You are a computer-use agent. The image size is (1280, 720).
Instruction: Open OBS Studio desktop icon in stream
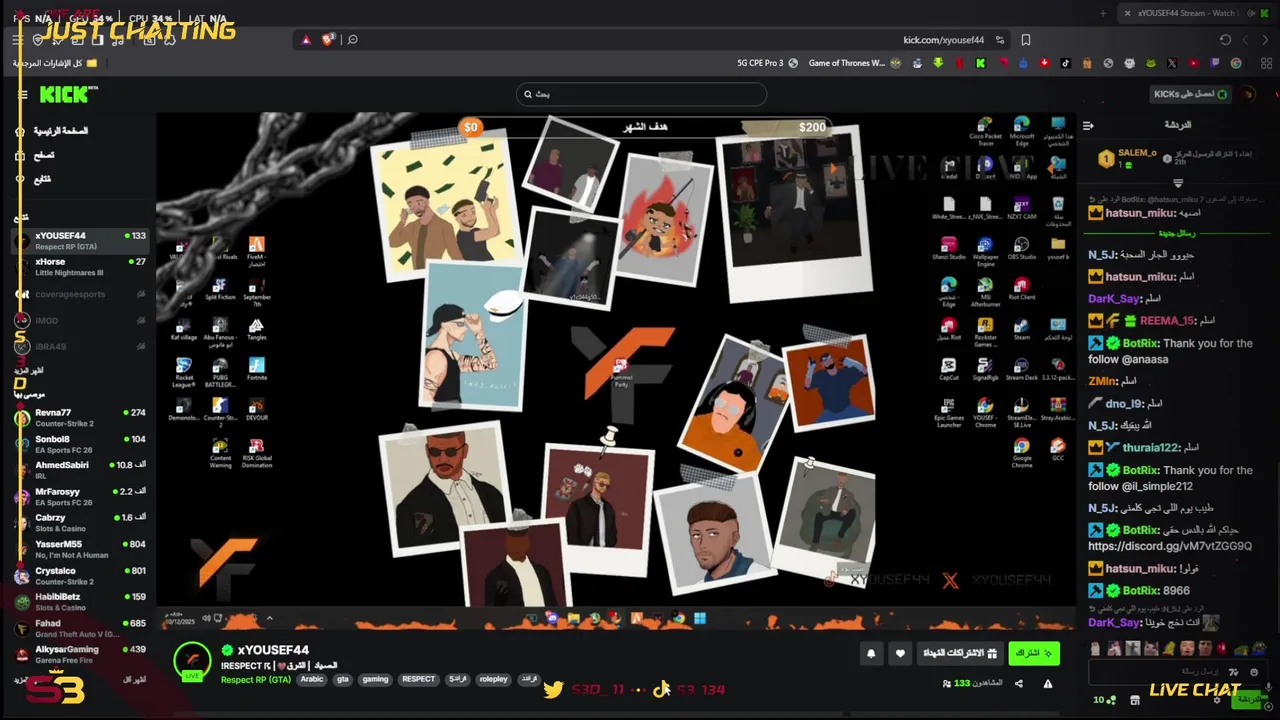(1021, 248)
